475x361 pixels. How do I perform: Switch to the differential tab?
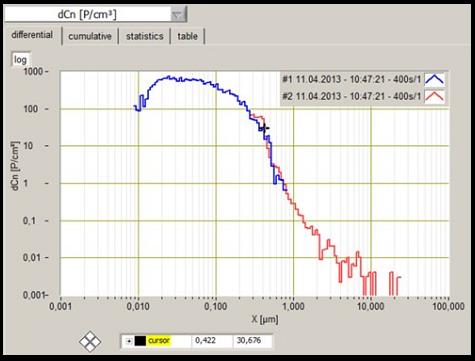(x=32, y=35)
